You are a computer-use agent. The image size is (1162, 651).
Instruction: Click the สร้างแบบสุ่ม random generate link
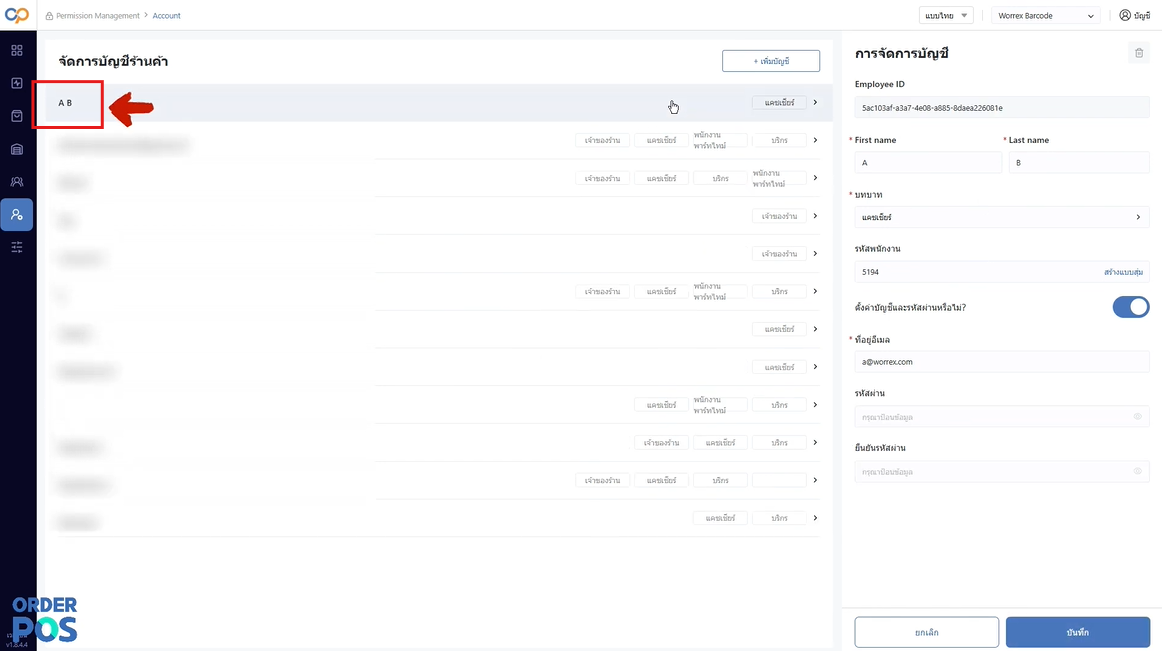tap(1123, 272)
